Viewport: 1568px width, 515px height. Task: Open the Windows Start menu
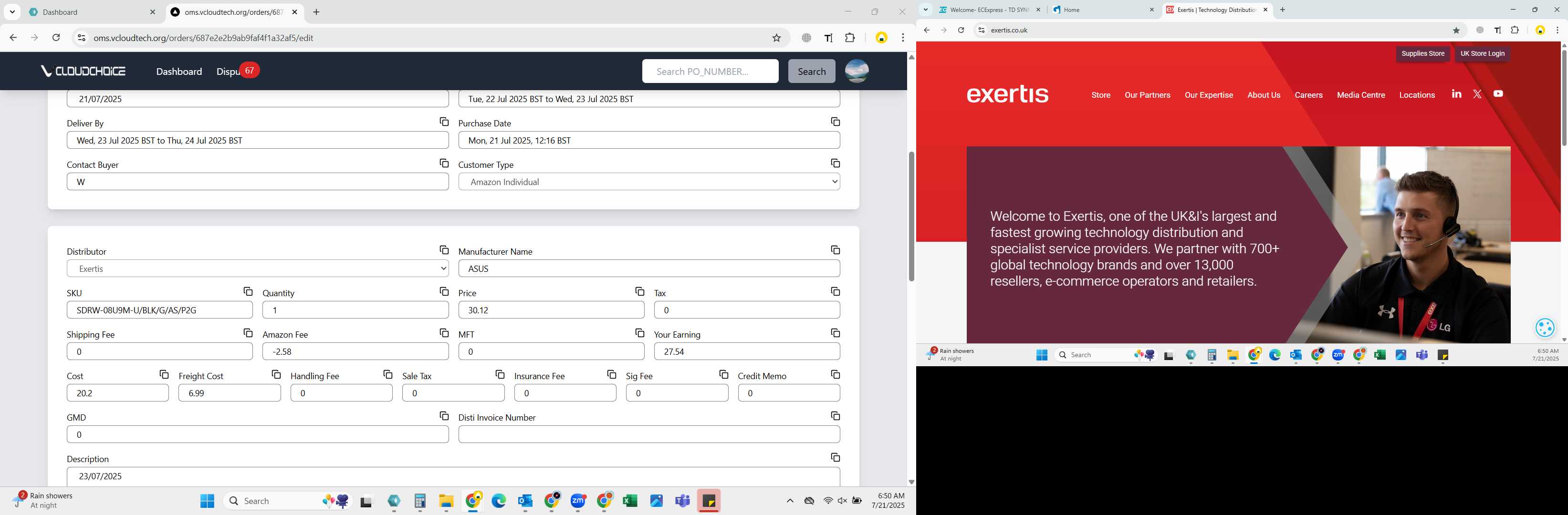207,500
